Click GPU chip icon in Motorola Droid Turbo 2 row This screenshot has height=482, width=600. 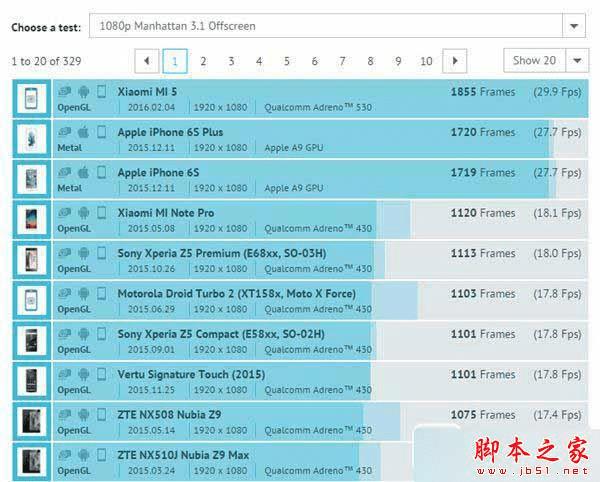pyautogui.click(x=65, y=294)
